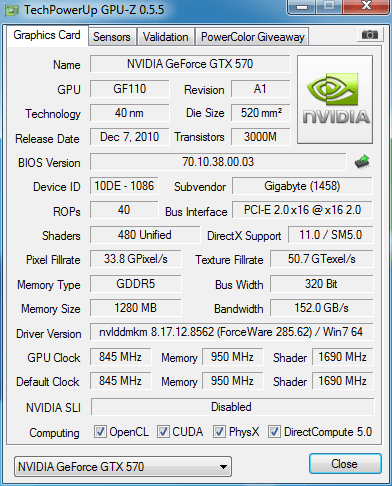This screenshot has width=392, height=486.
Task: Switch to the Validation tab
Action: point(165,37)
